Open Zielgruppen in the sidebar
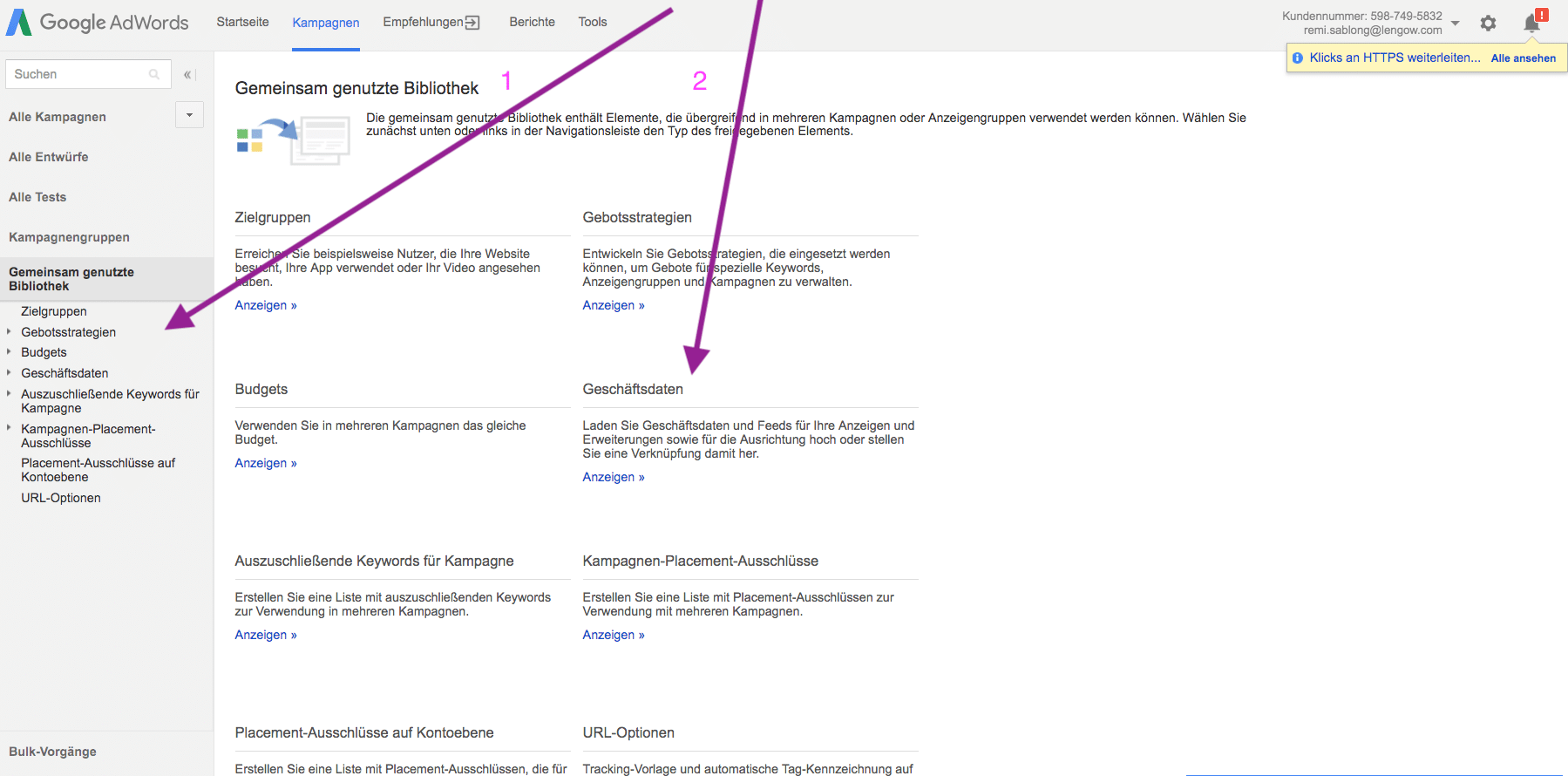Image resolution: width=1568 pixels, height=776 pixels. coord(54,311)
